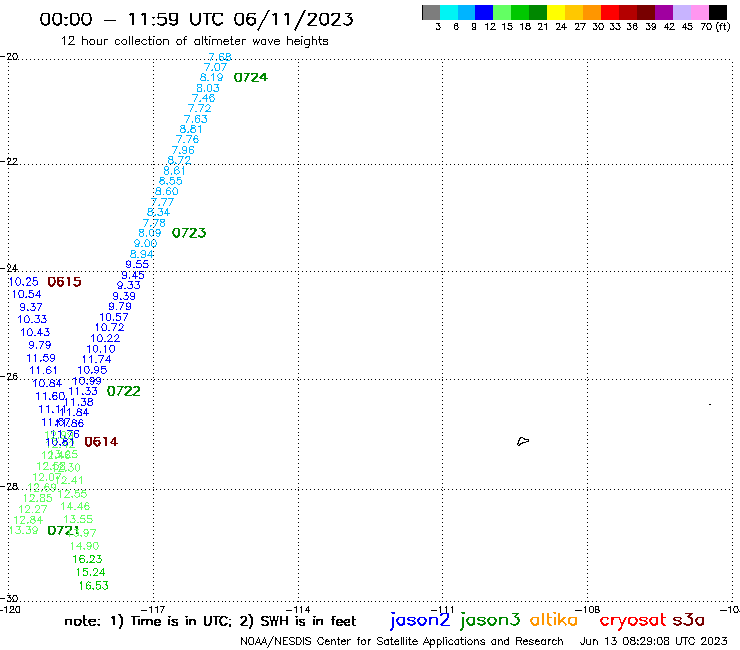The image size is (740, 650).
Task: Click the 9.39 wave height value
Action: [124, 296]
